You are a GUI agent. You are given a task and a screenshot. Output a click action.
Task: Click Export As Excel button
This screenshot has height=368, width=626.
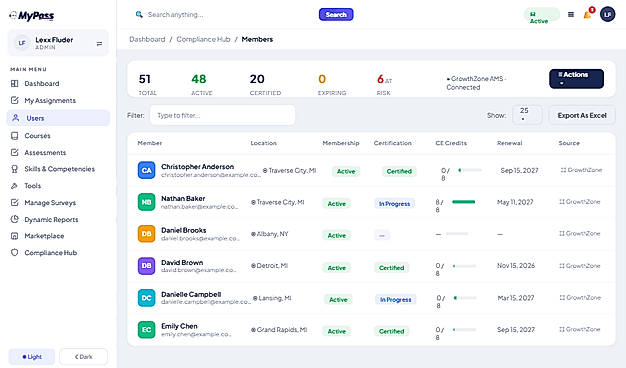(582, 115)
